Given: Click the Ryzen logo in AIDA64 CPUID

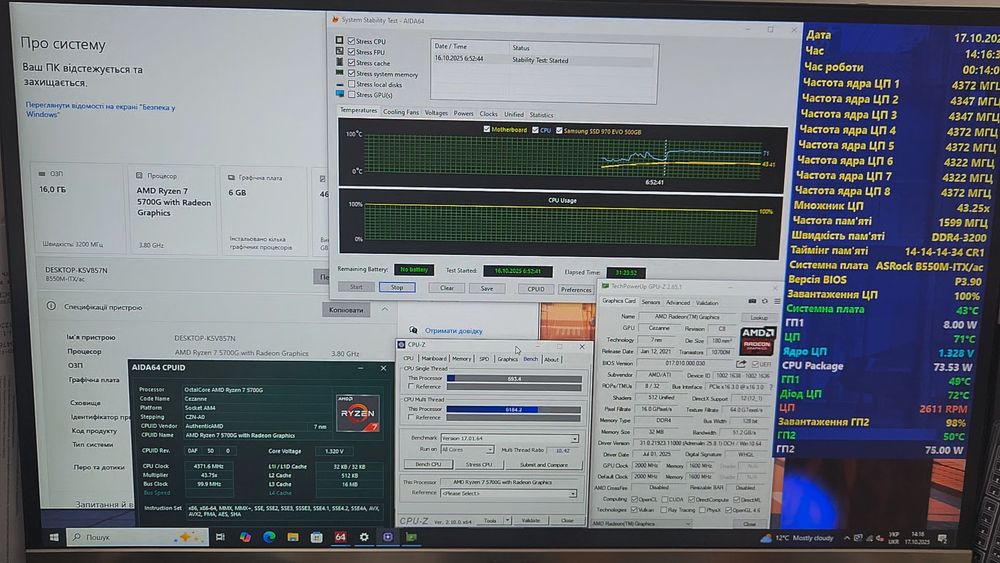Looking at the screenshot, I should [x=358, y=413].
